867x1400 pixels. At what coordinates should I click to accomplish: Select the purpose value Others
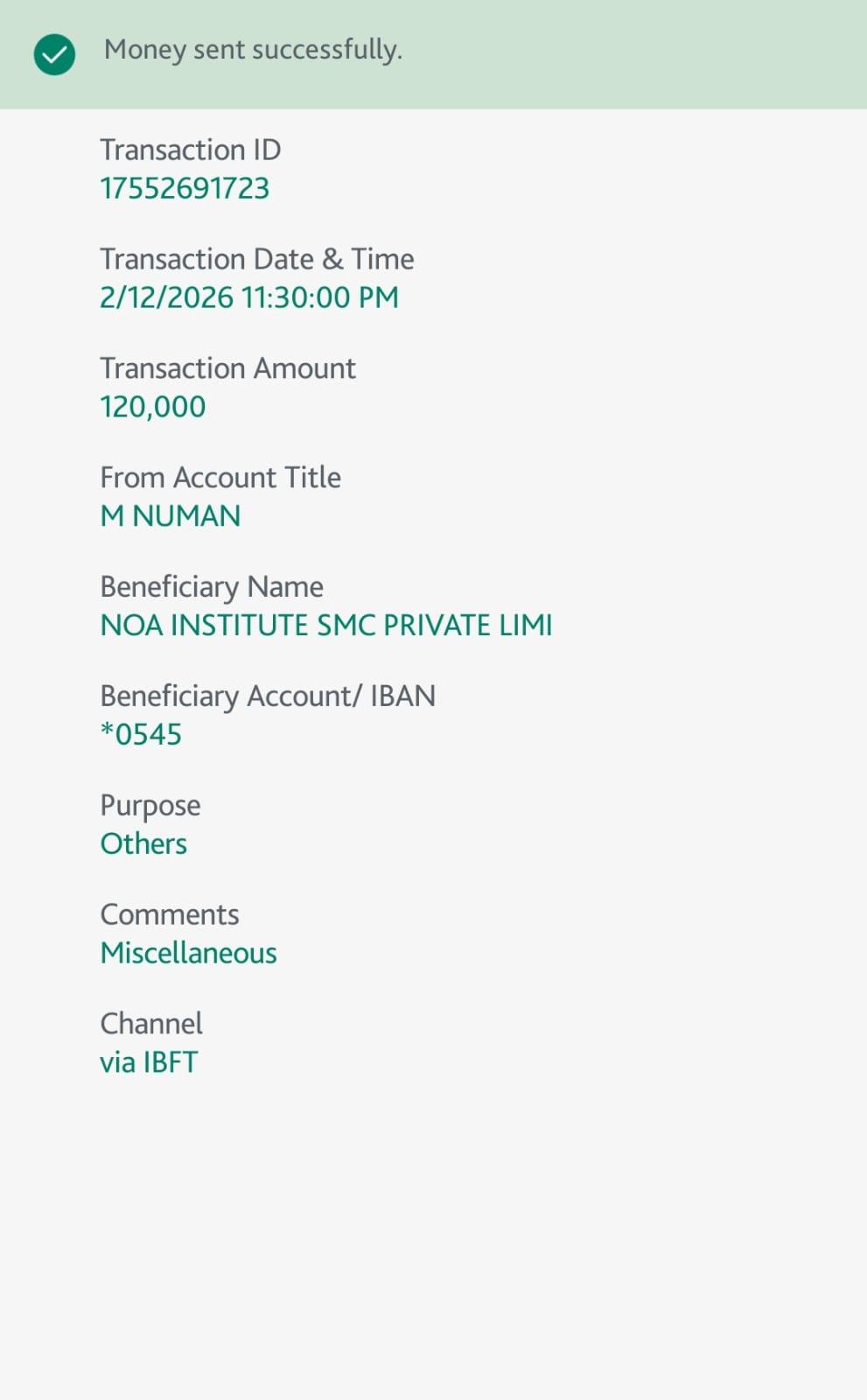pyautogui.click(x=143, y=843)
